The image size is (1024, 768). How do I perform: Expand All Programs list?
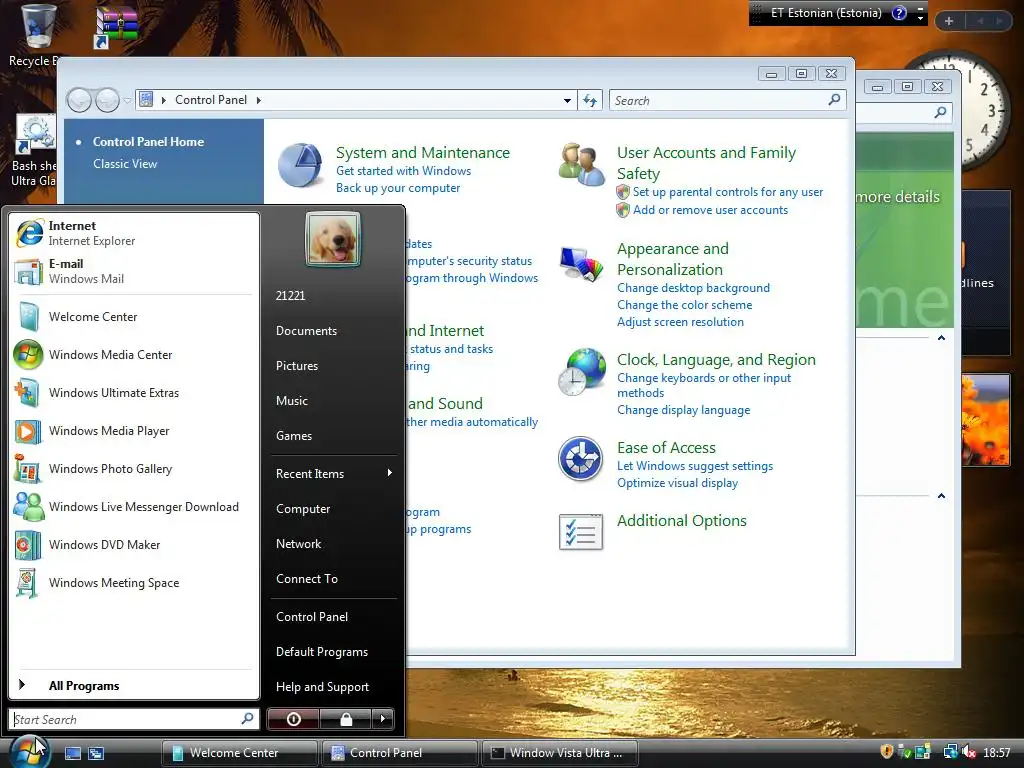pyautogui.click(x=134, y=686)
